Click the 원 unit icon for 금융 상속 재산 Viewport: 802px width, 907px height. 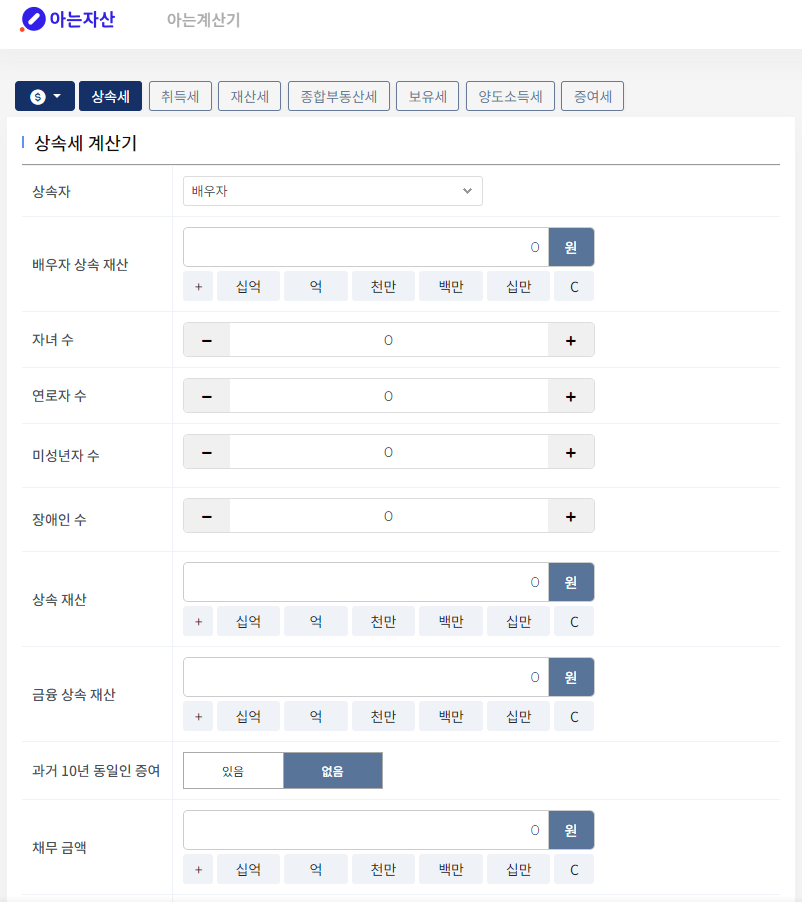tap(571, 677)
